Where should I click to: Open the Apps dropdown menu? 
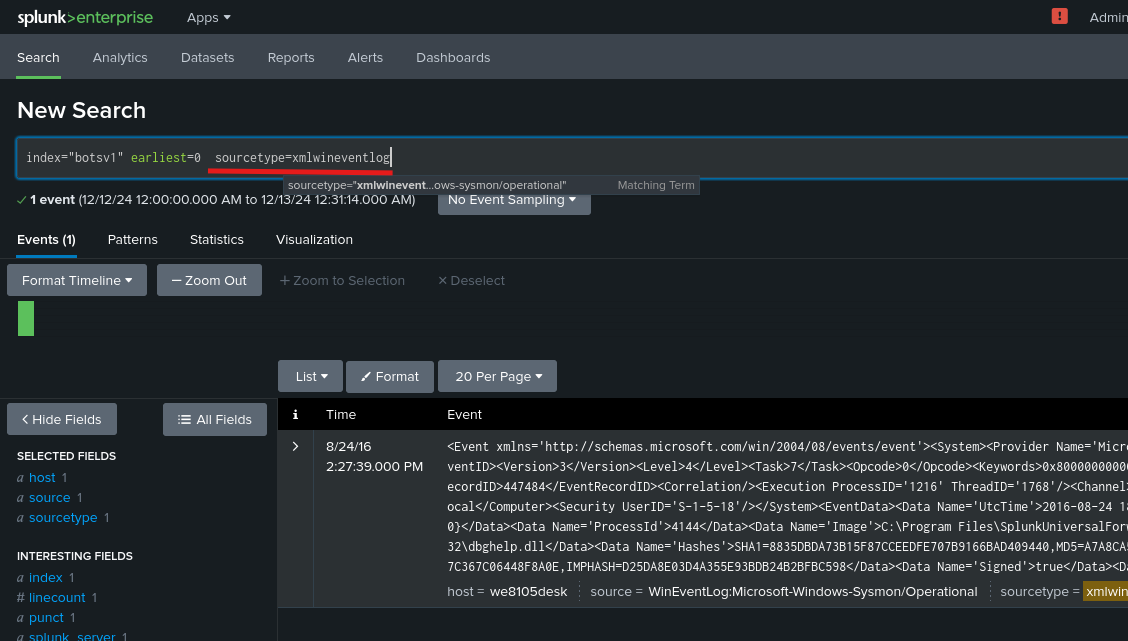point(209,17)
